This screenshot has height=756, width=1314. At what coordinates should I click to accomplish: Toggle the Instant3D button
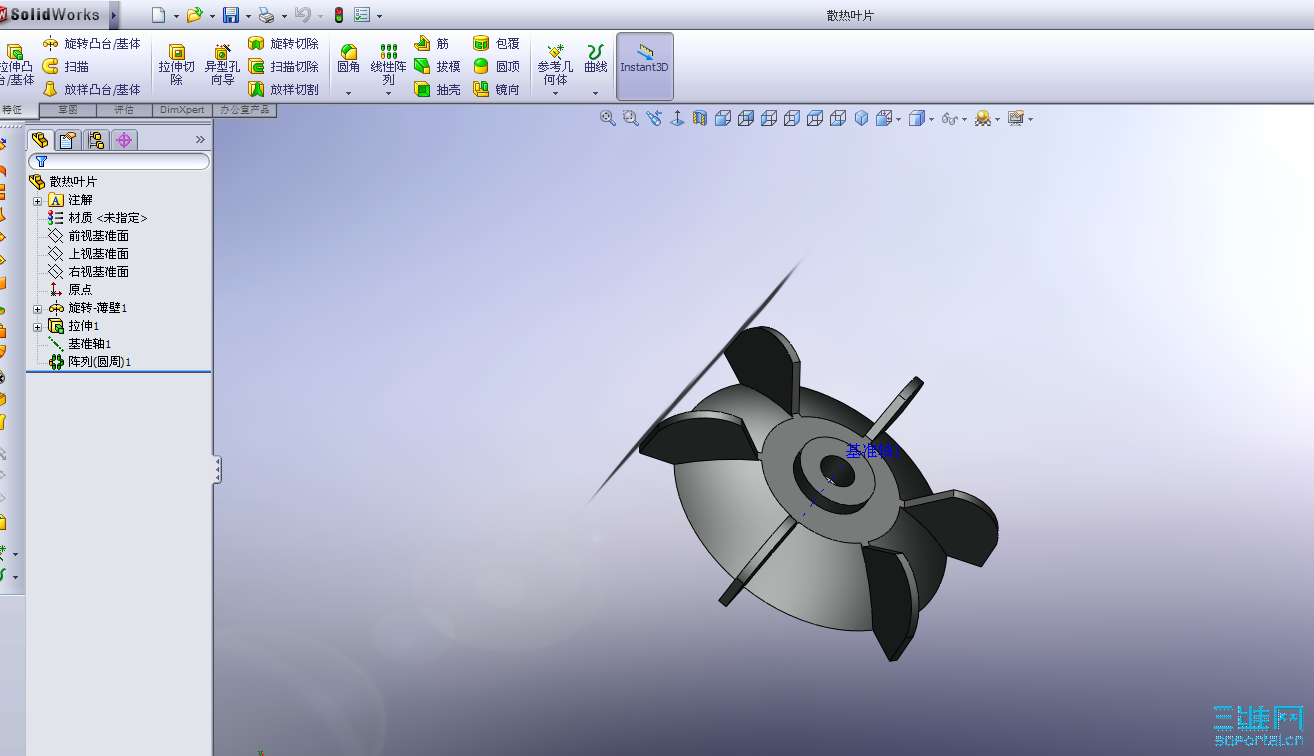[645, 66]
